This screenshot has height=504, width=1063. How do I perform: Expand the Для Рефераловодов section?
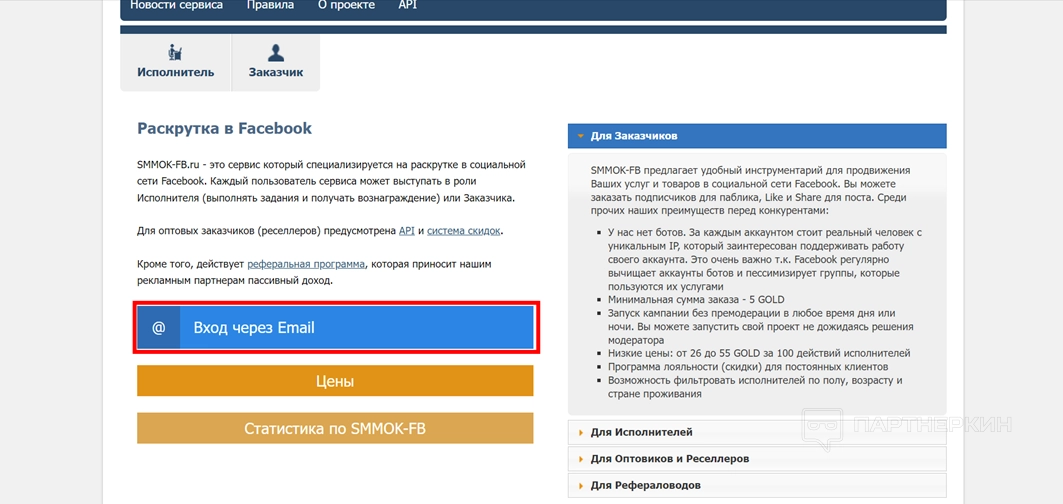coord(757,485)
